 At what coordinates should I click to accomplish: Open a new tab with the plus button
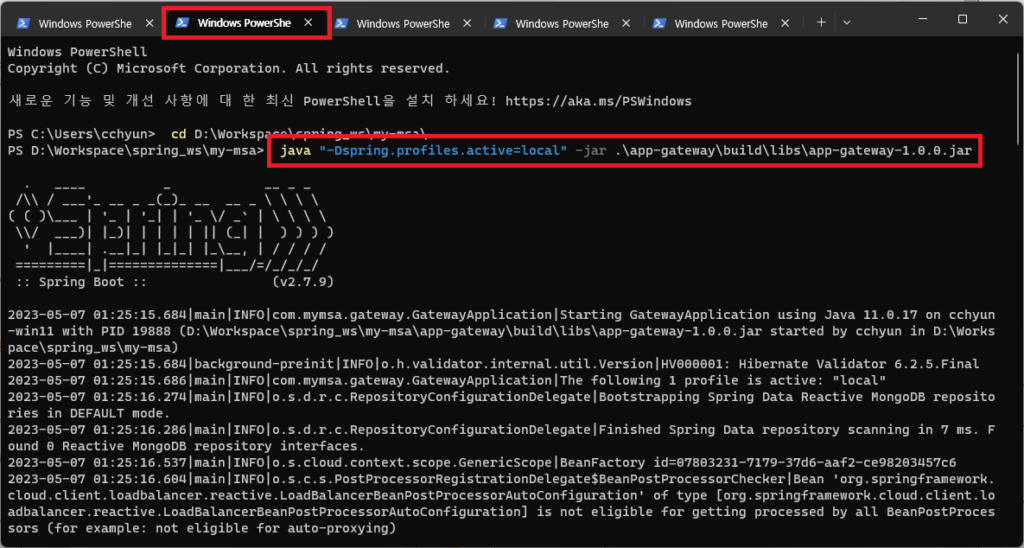822,23
